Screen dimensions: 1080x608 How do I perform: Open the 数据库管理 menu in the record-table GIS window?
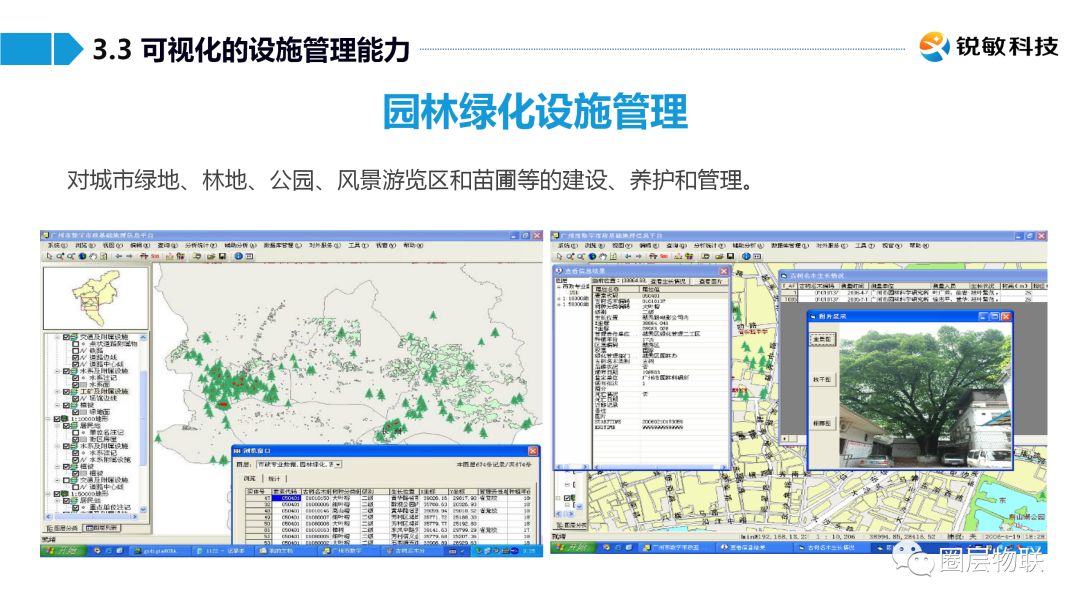pos(282,245)
